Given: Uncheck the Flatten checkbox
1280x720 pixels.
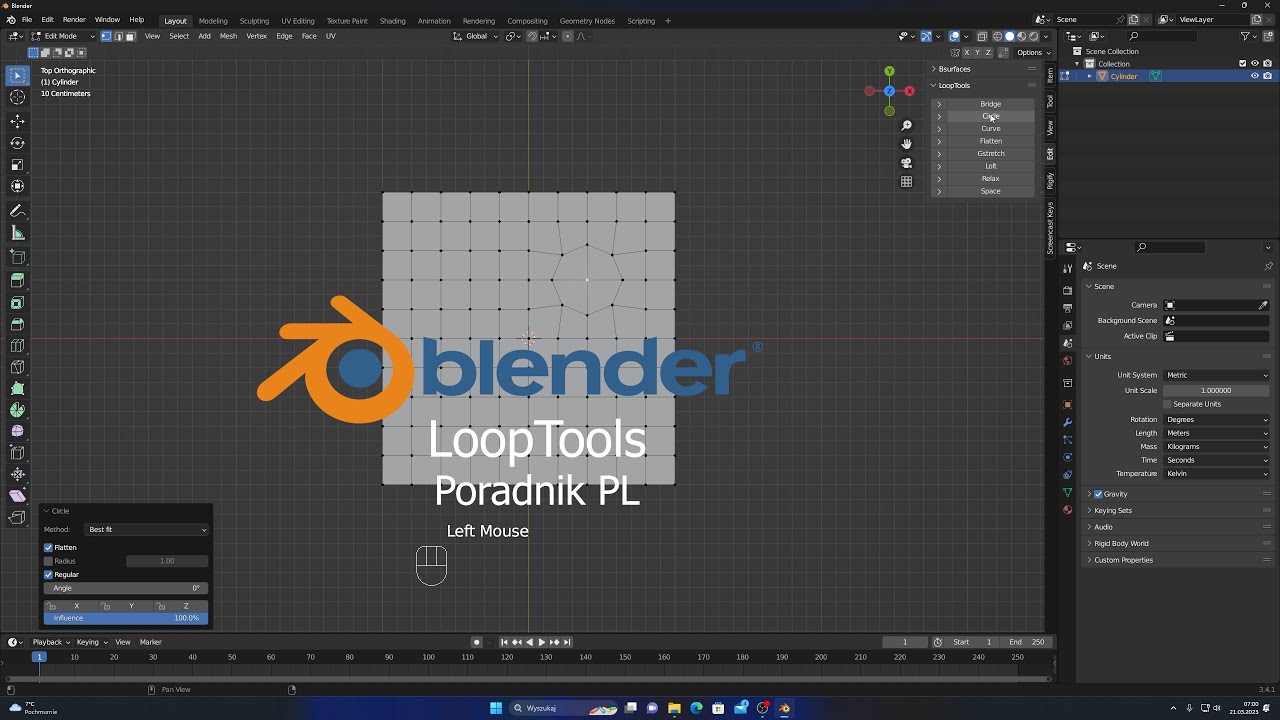Looking at the screenshot, I should pos(48,548).
